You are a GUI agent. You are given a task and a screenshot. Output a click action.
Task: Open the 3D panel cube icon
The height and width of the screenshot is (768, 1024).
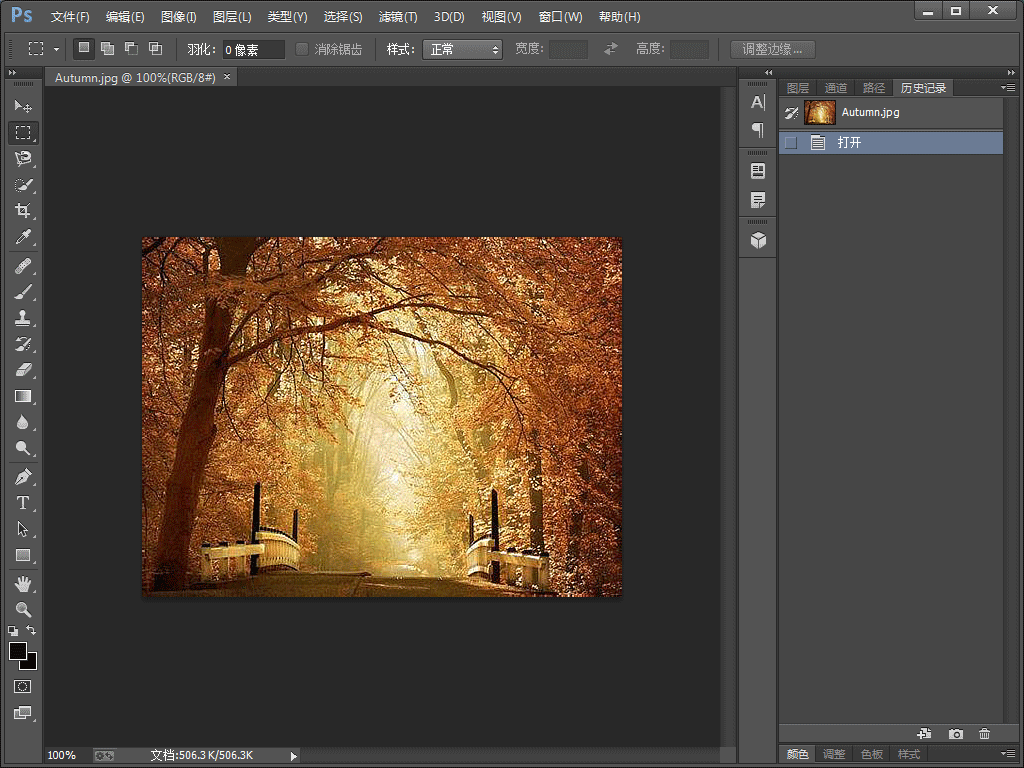[x=758, y=240]
